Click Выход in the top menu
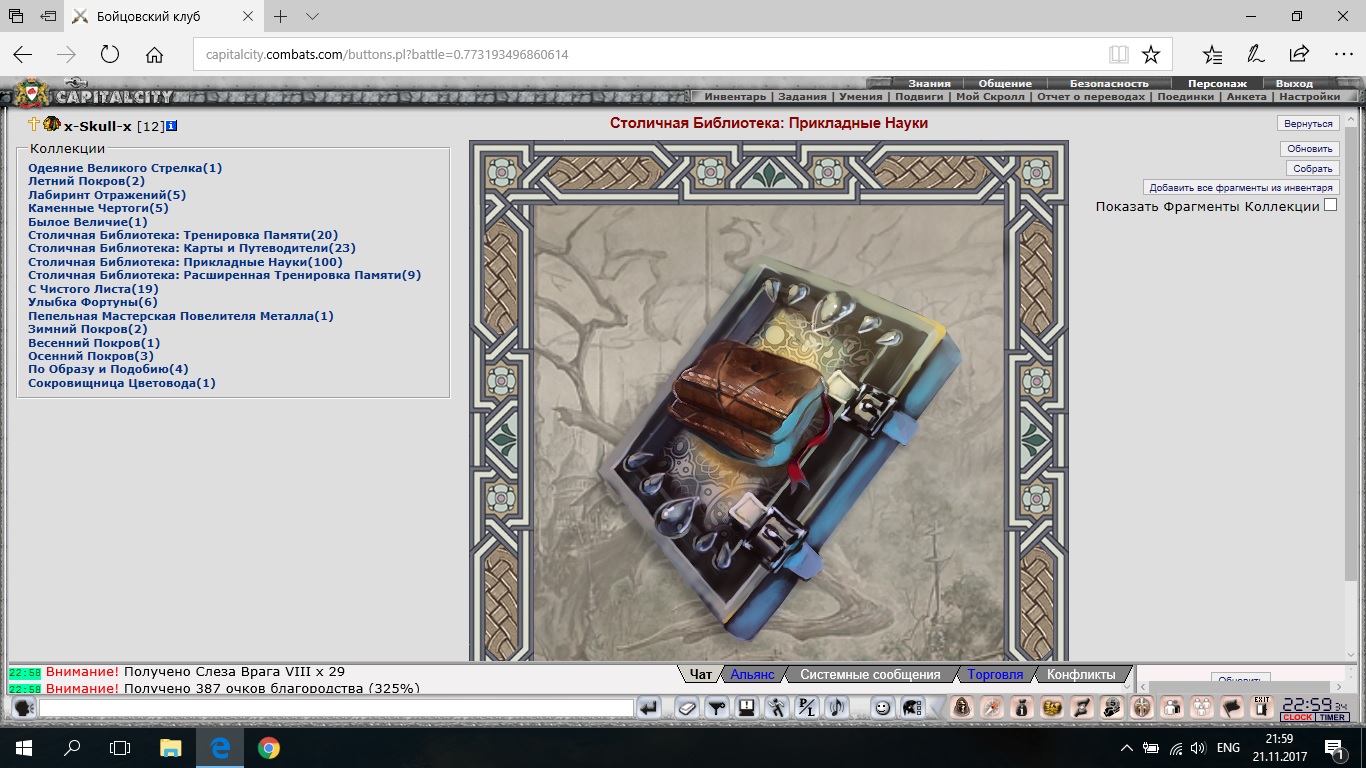The image size is (1366, 768). 1294,83
